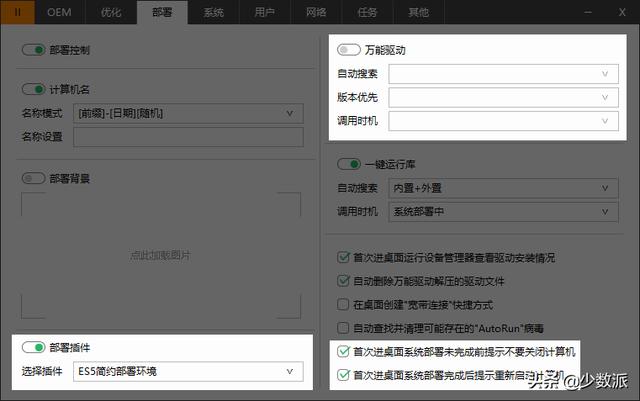Check 自动查找并清理 AutoRun 病毒 option
This screenshot has width=640, height=401.
(343, 328)
